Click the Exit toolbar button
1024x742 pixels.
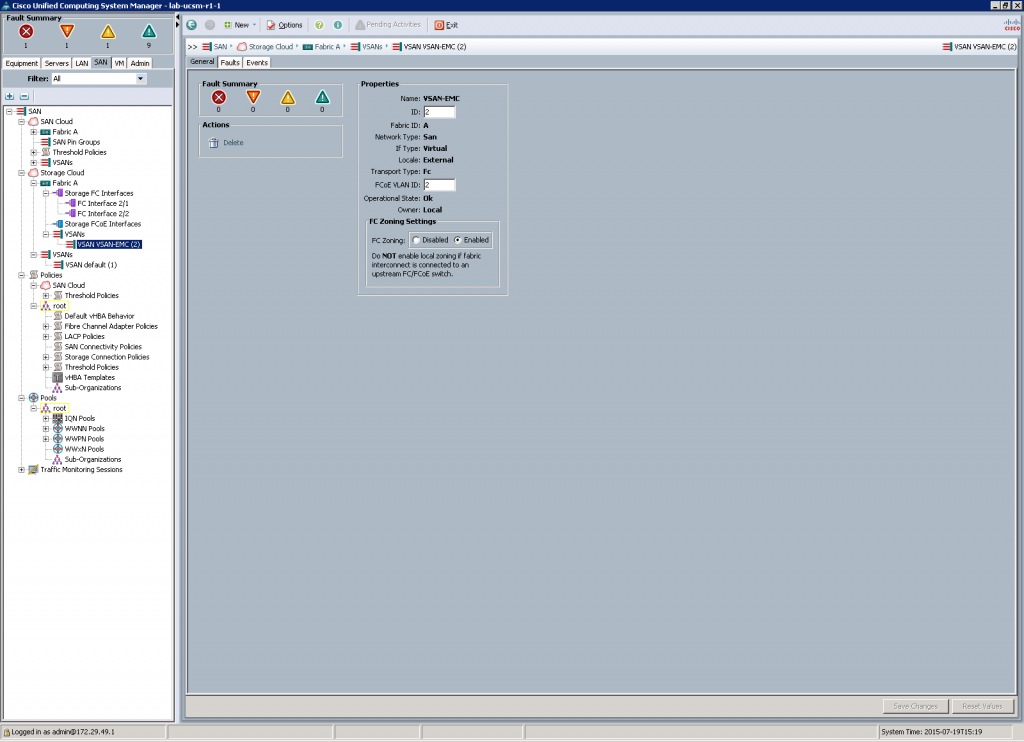pyautogui.click(x=446, y=25)
